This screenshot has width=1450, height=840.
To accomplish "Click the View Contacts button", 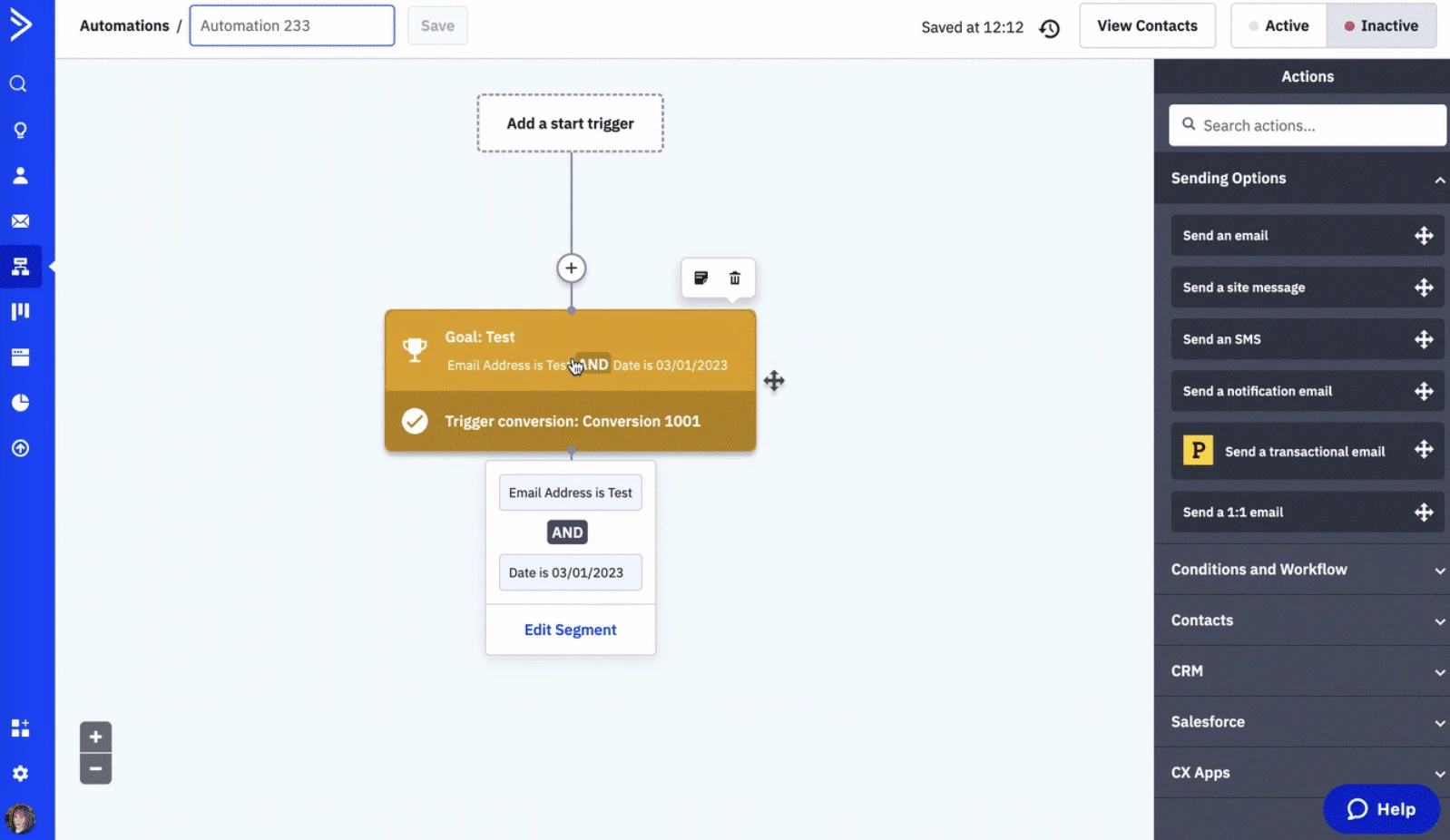I will pyautogui.click(x=1147, y=26).
